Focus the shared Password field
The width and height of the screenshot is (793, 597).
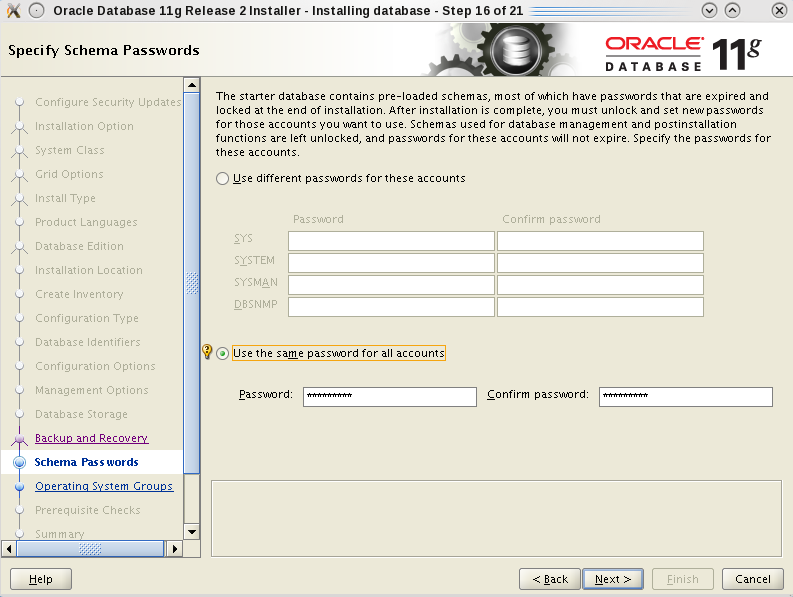390,397
